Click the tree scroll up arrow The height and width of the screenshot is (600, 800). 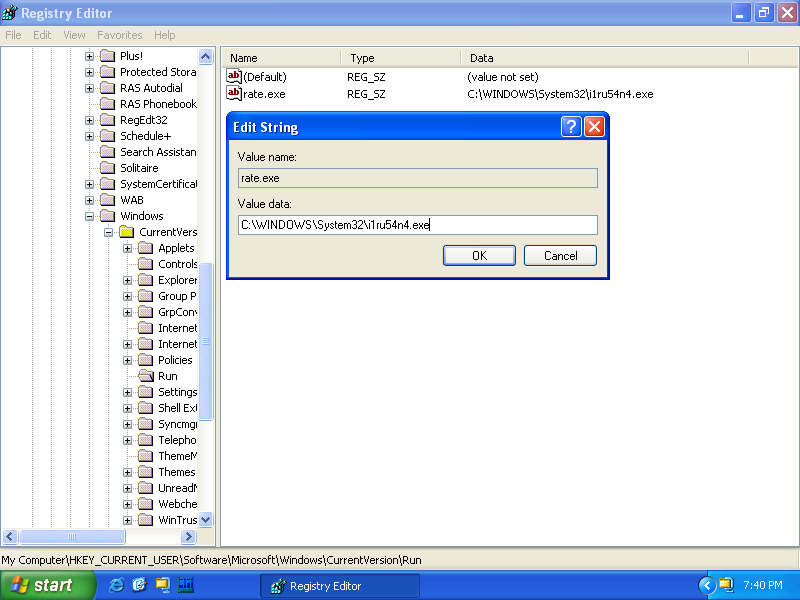tap(206, 56)
